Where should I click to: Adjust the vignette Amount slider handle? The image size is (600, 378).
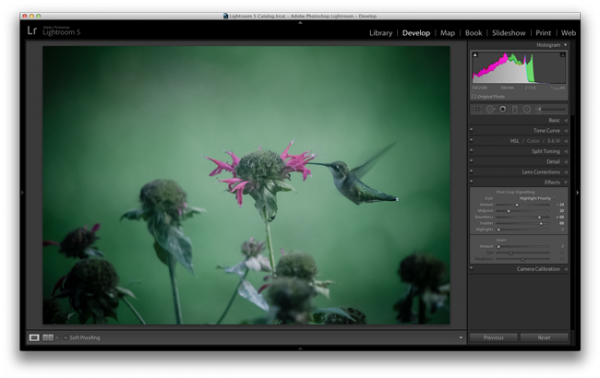tap(517, 205)
